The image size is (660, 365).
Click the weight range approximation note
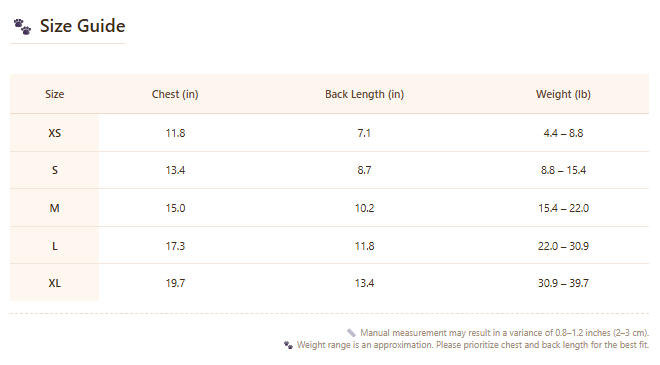tap(473, 345)
